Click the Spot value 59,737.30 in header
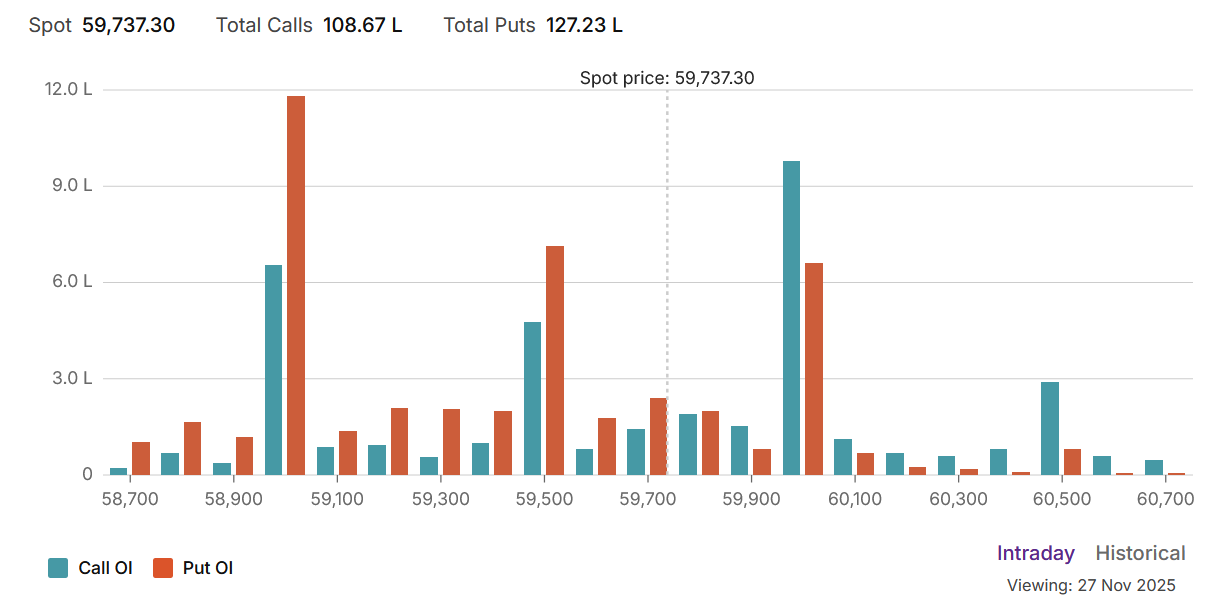The height and width of the screenshot is (598, 1212). click(129, 25)
